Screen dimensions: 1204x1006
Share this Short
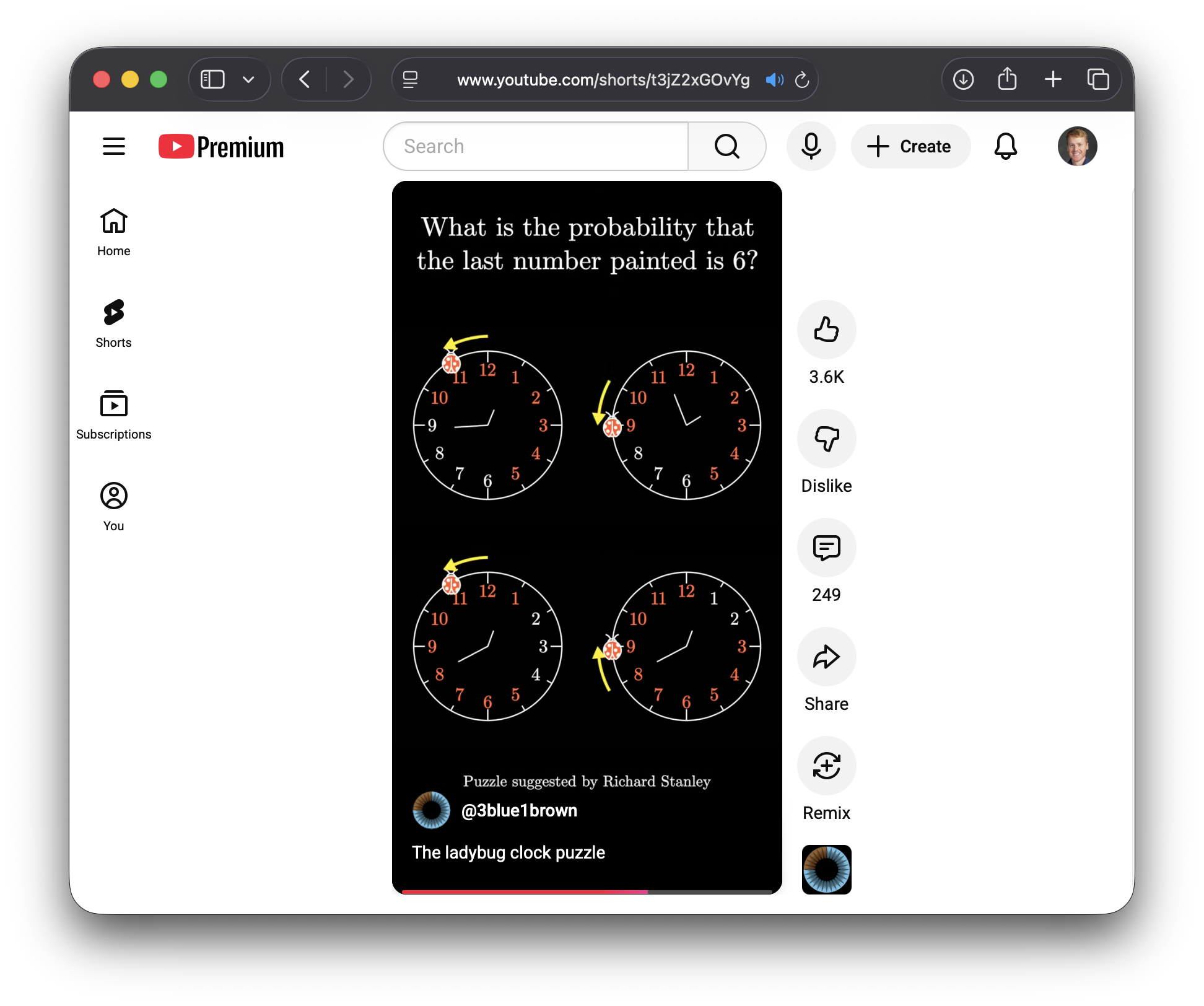click(x=826, y=657)
